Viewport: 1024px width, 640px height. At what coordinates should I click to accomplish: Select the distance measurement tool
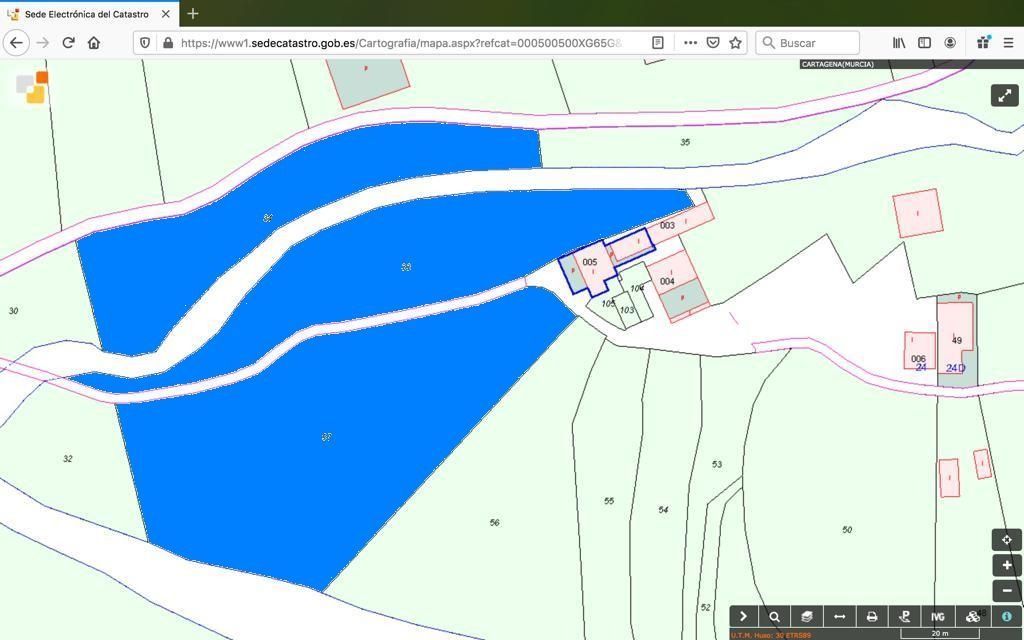(x=839, y=617)
